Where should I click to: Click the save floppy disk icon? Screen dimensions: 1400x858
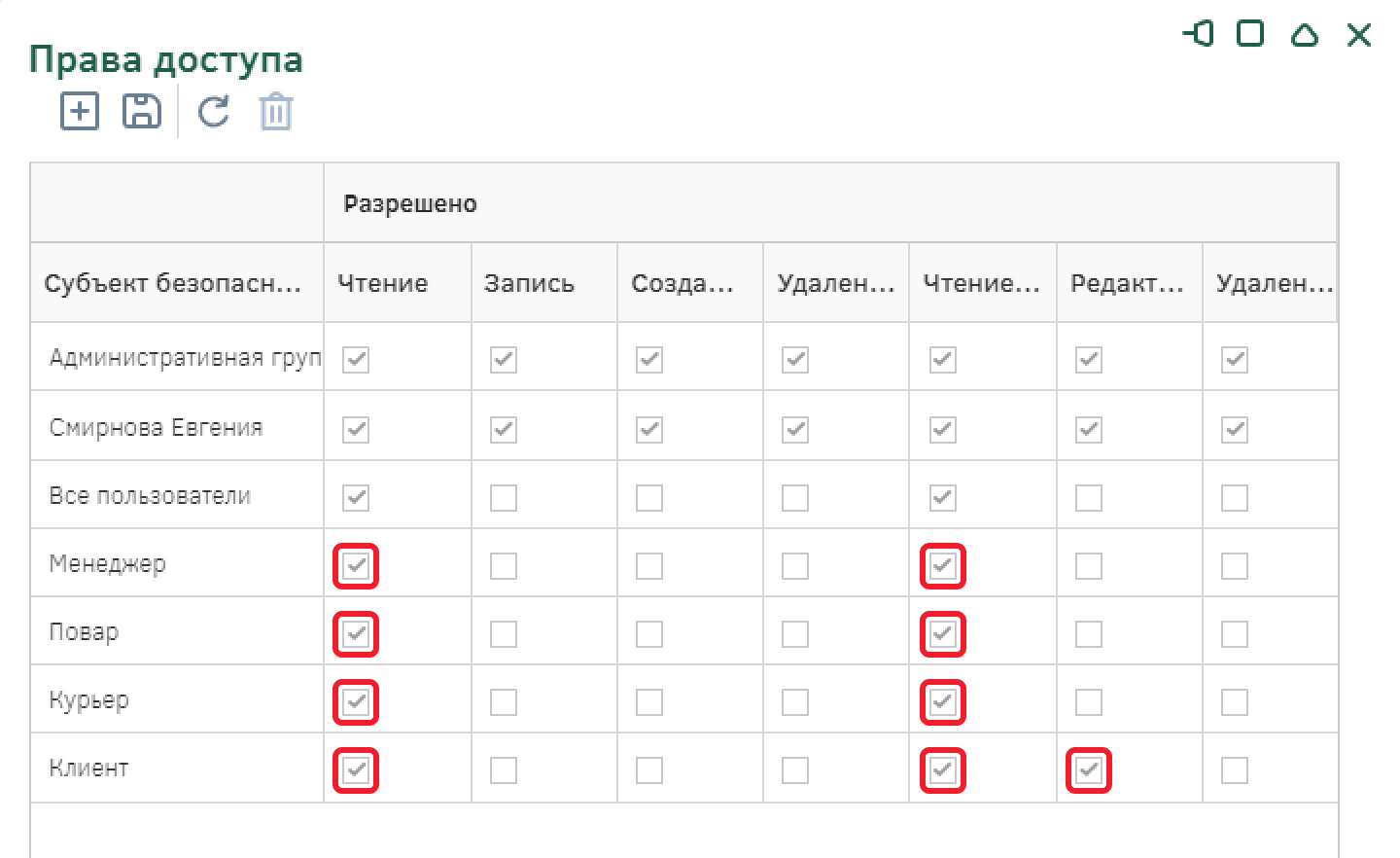point(142,111)
